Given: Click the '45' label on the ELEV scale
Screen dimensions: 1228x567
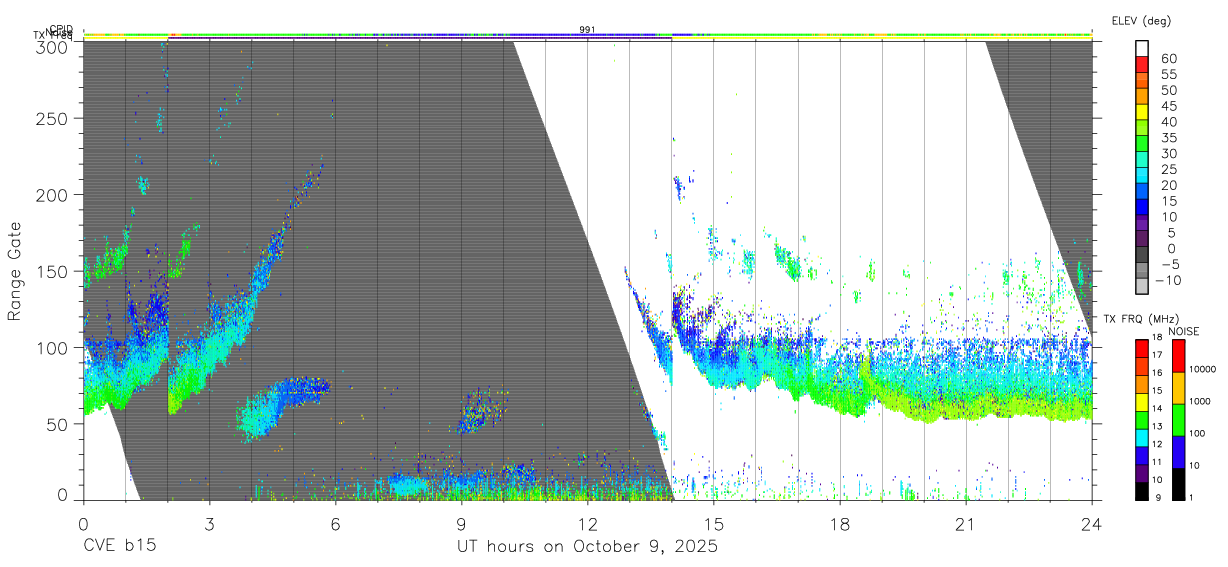Looking at the screenshot, I should point(1168,105).
